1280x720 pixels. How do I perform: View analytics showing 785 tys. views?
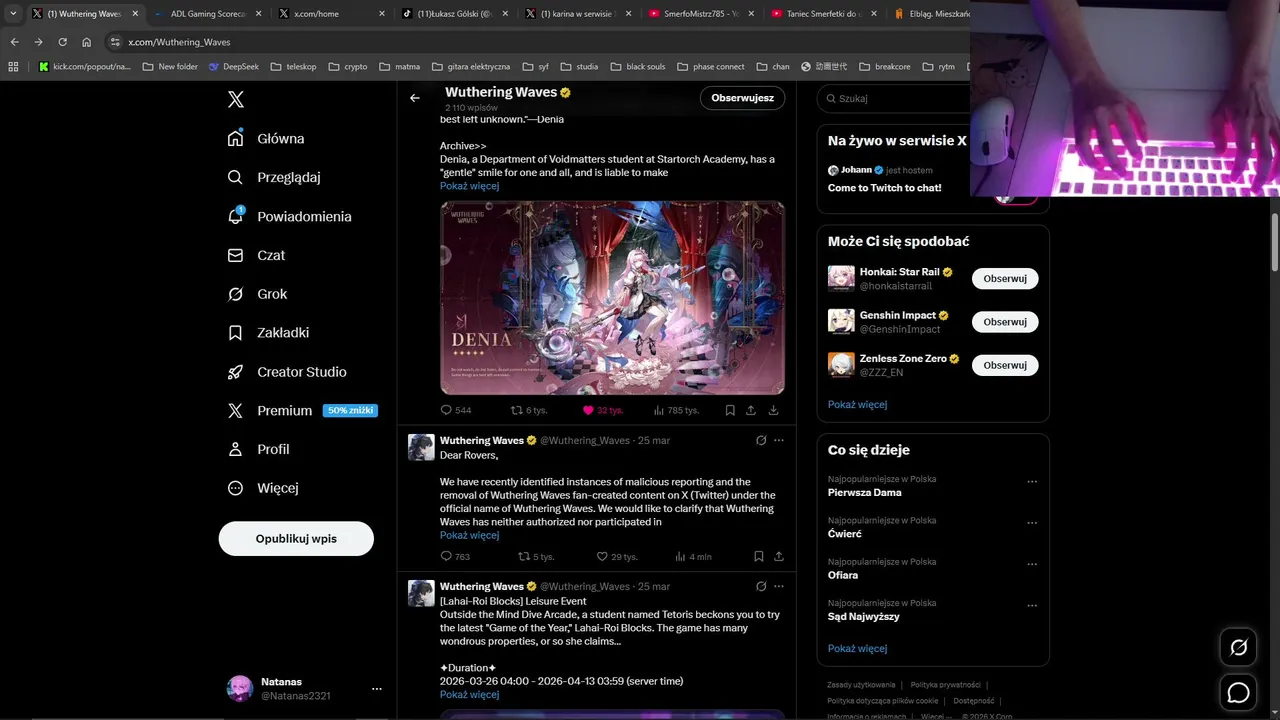click(676, 410)
